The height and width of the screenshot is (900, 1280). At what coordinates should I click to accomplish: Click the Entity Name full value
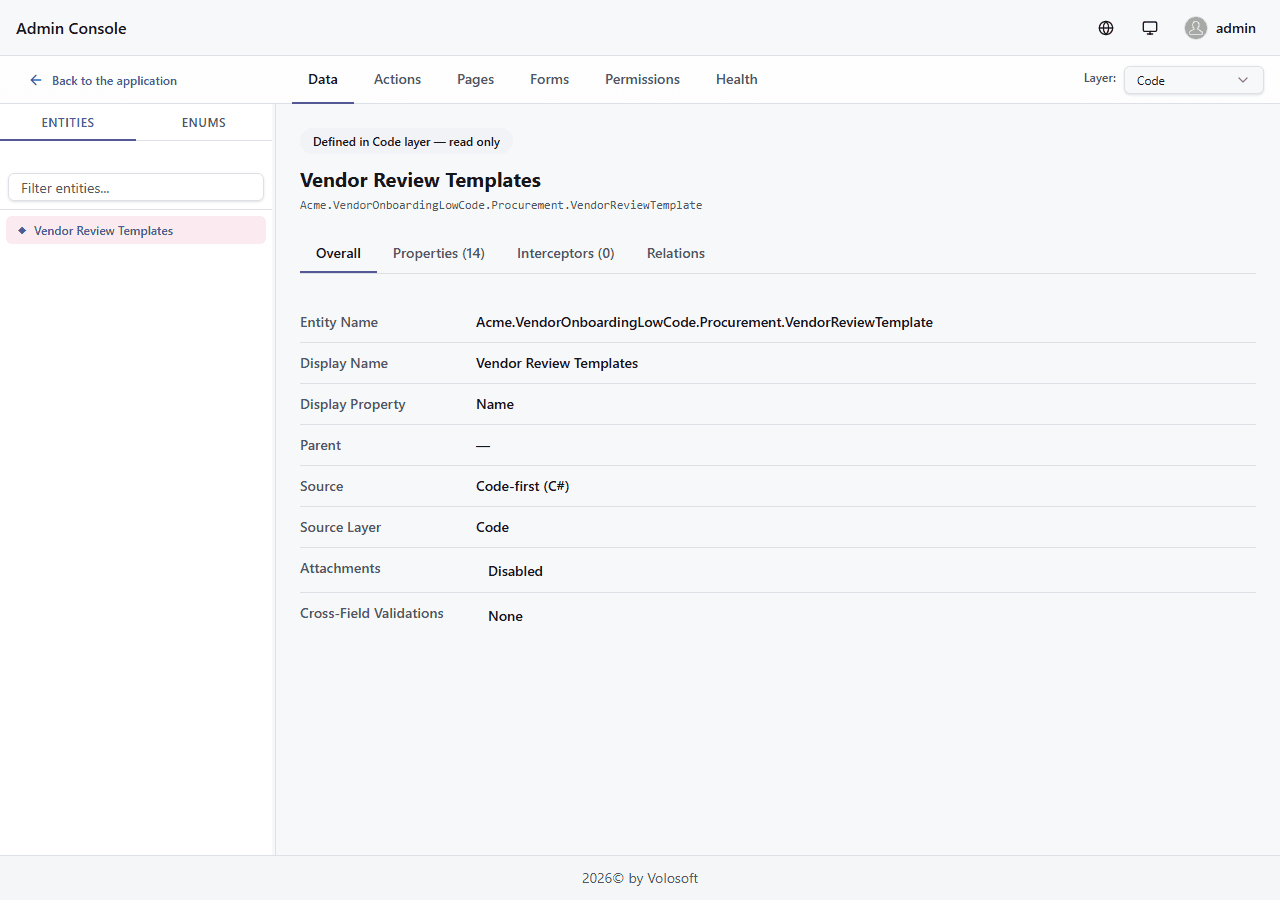click(x=704, y=322)
